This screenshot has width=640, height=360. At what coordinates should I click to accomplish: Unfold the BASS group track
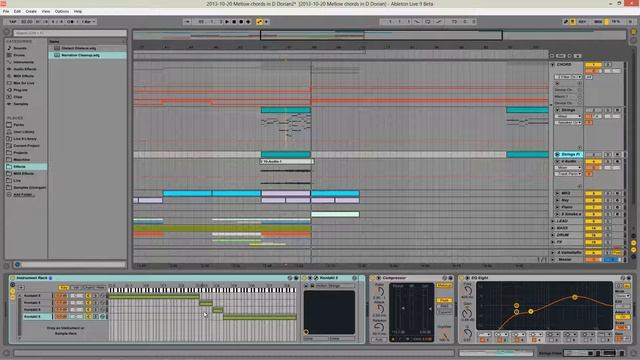click(553, 228)
